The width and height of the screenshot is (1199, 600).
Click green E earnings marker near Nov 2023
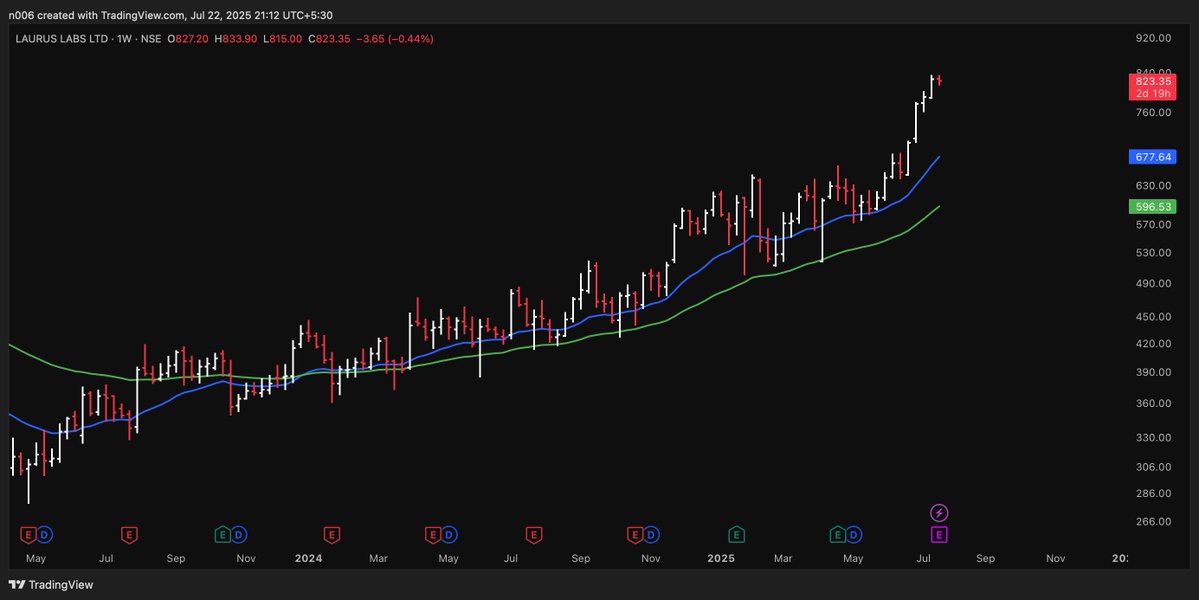tap(223, 534)
